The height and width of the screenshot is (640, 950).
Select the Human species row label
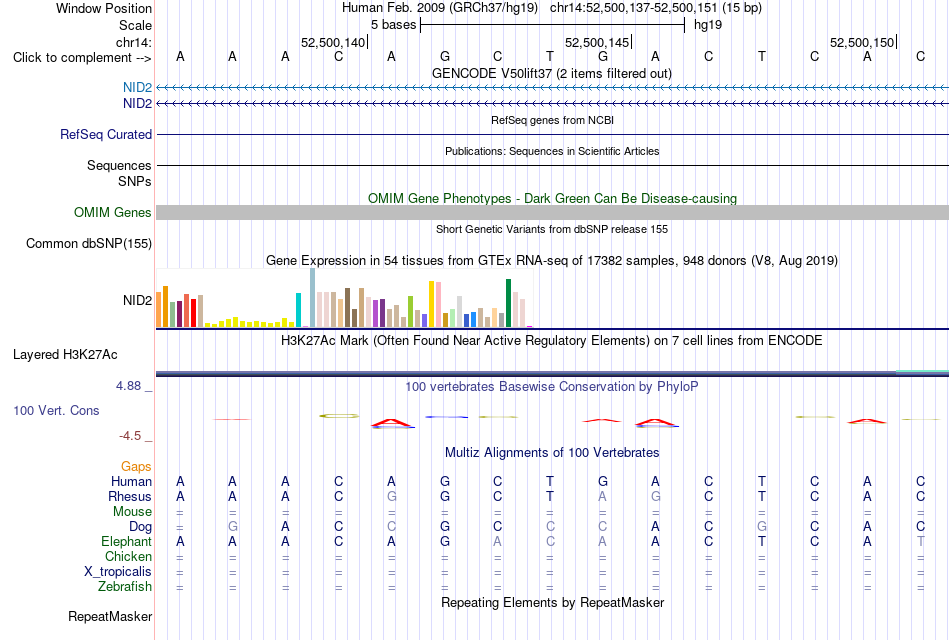pyautogui.click(x=131, y=482)
